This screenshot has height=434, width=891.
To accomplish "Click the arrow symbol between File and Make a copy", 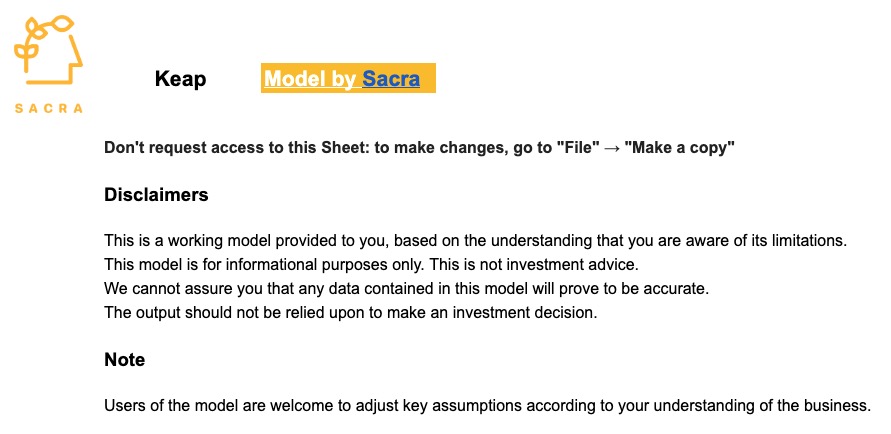I will (612, 148).
